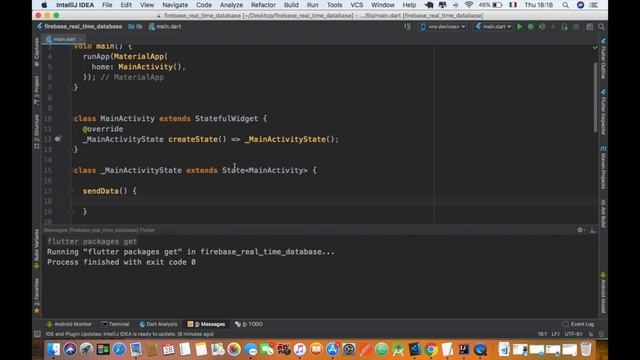Open the Build menu
Viewport: 640px width, 360px height.
(291, 5)
